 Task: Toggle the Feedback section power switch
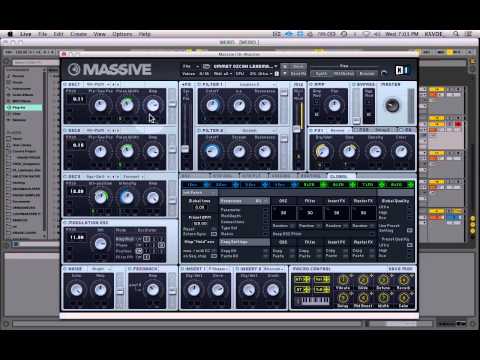coord(129,269)
